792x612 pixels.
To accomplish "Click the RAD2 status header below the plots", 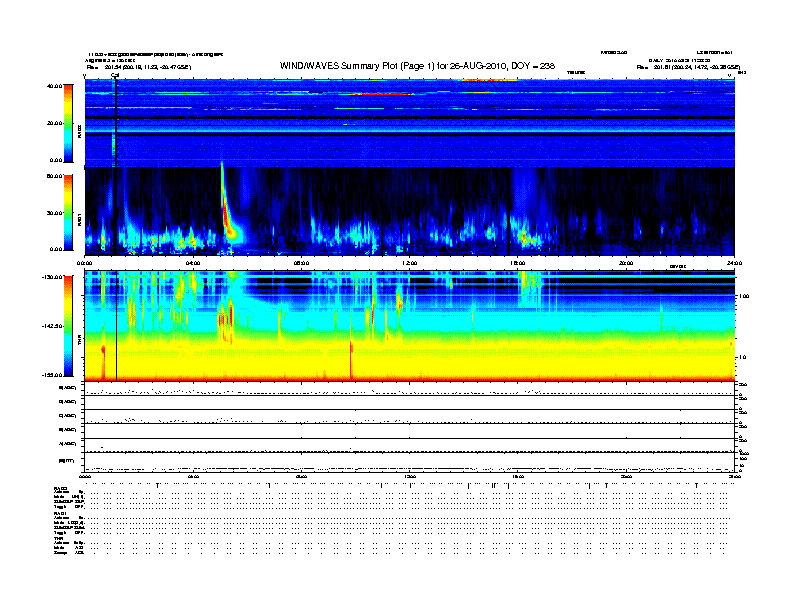I will click(61, 489).
